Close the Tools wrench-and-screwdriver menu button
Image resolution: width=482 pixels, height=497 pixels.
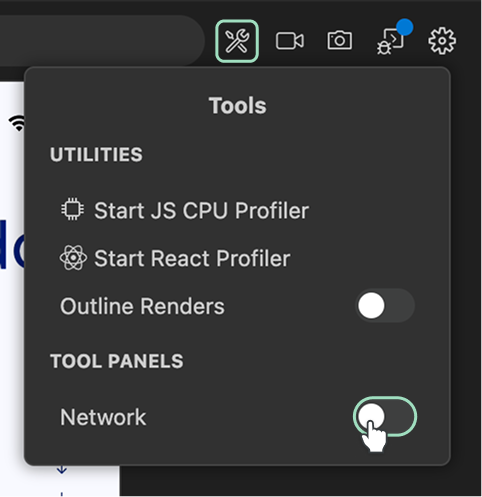click(237, 41)
